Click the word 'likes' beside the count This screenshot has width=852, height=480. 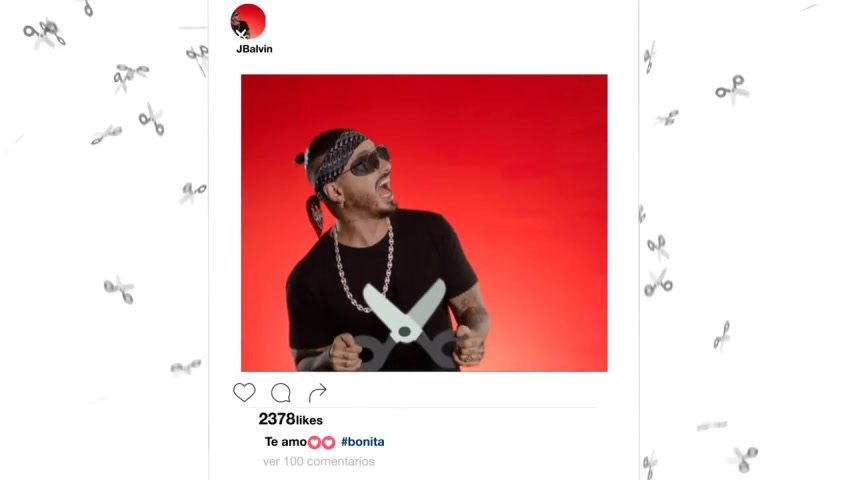[x=309, y=420]
